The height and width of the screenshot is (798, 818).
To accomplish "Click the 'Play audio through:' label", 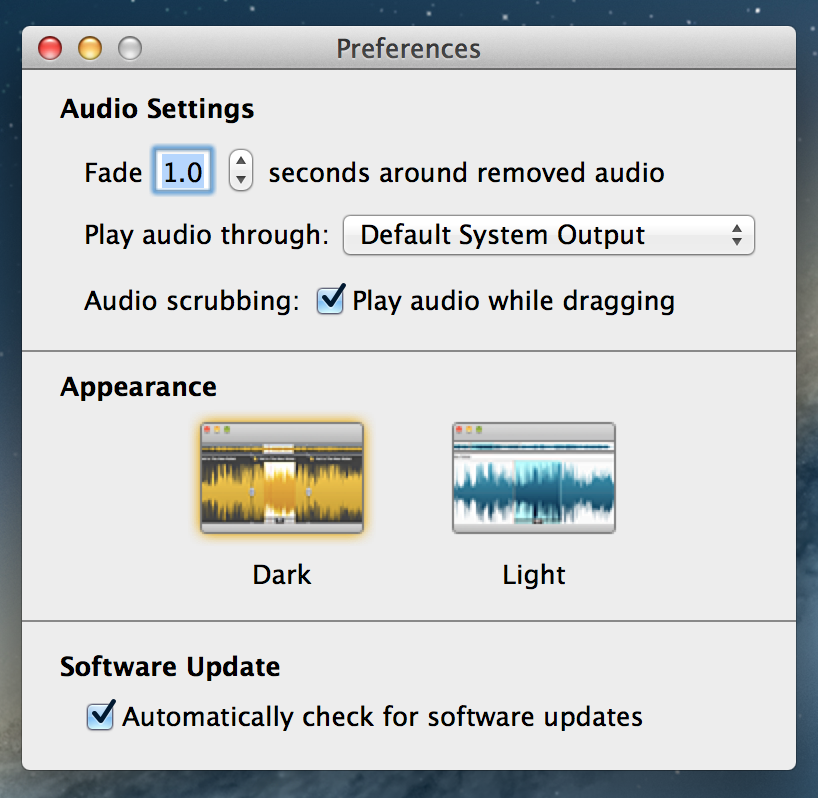I will click(x=207, y=235).
